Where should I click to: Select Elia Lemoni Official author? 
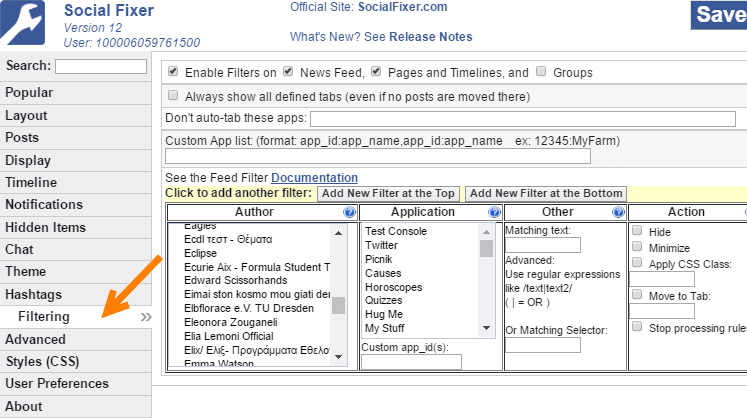coord(229,336)
